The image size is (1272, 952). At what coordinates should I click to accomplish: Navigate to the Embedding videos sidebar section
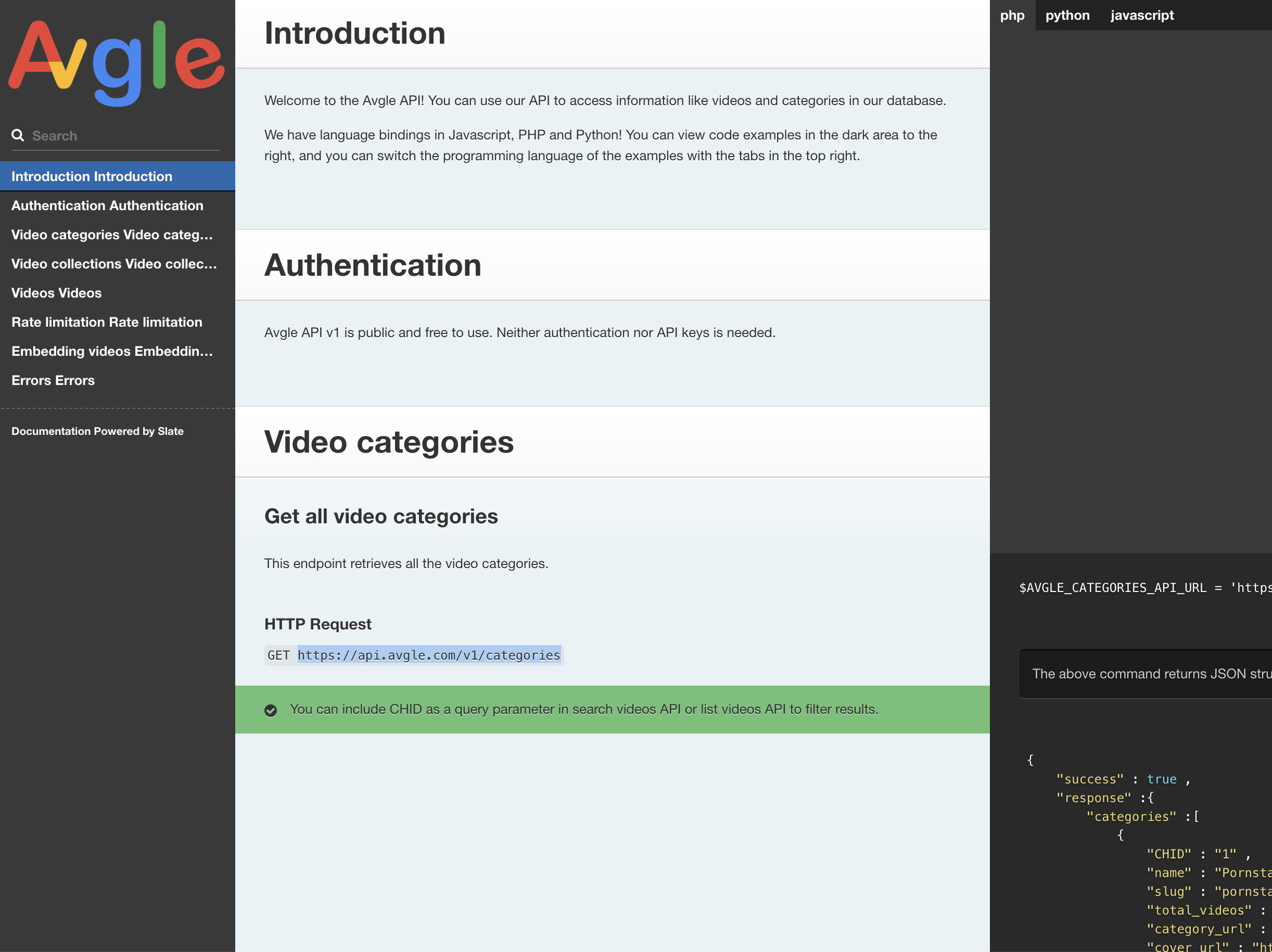click(x=117, y=351)
